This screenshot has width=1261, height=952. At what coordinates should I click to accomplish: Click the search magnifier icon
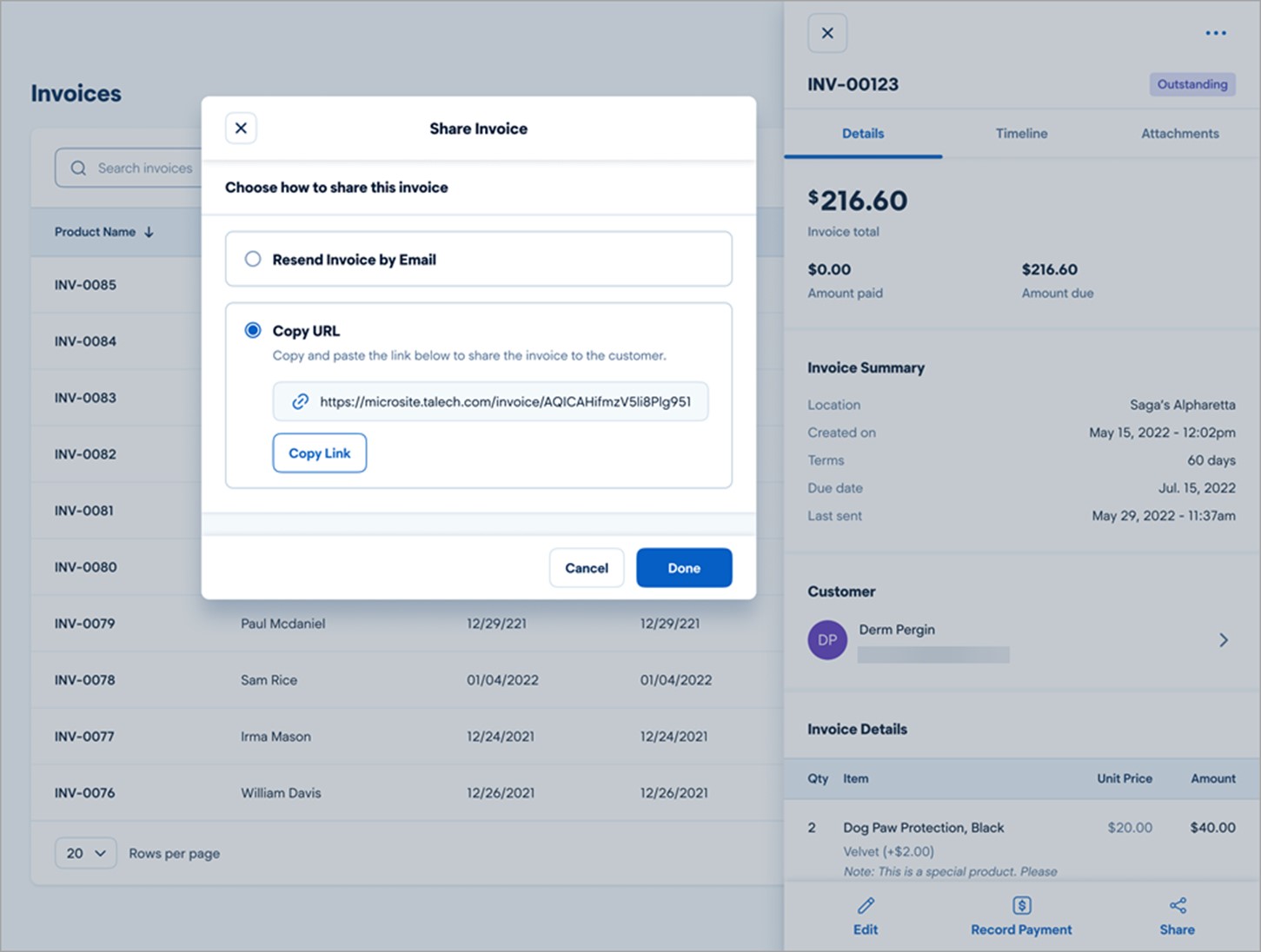pos(78,168)
